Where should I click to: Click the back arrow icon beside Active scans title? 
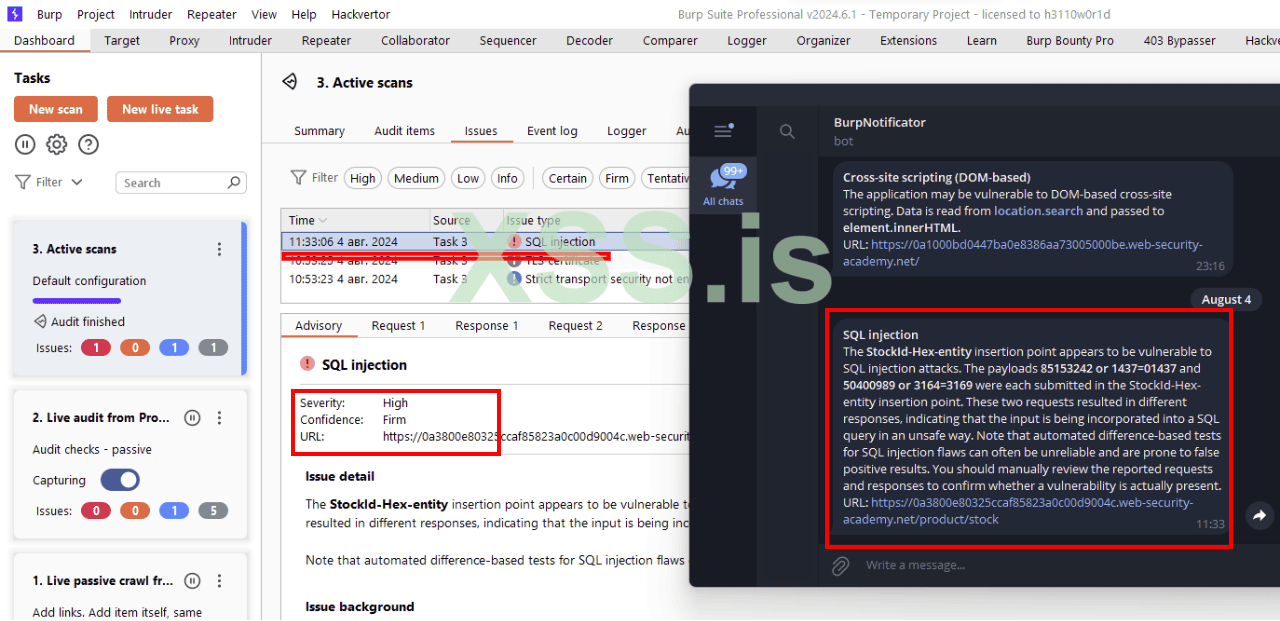click(290, 82)
